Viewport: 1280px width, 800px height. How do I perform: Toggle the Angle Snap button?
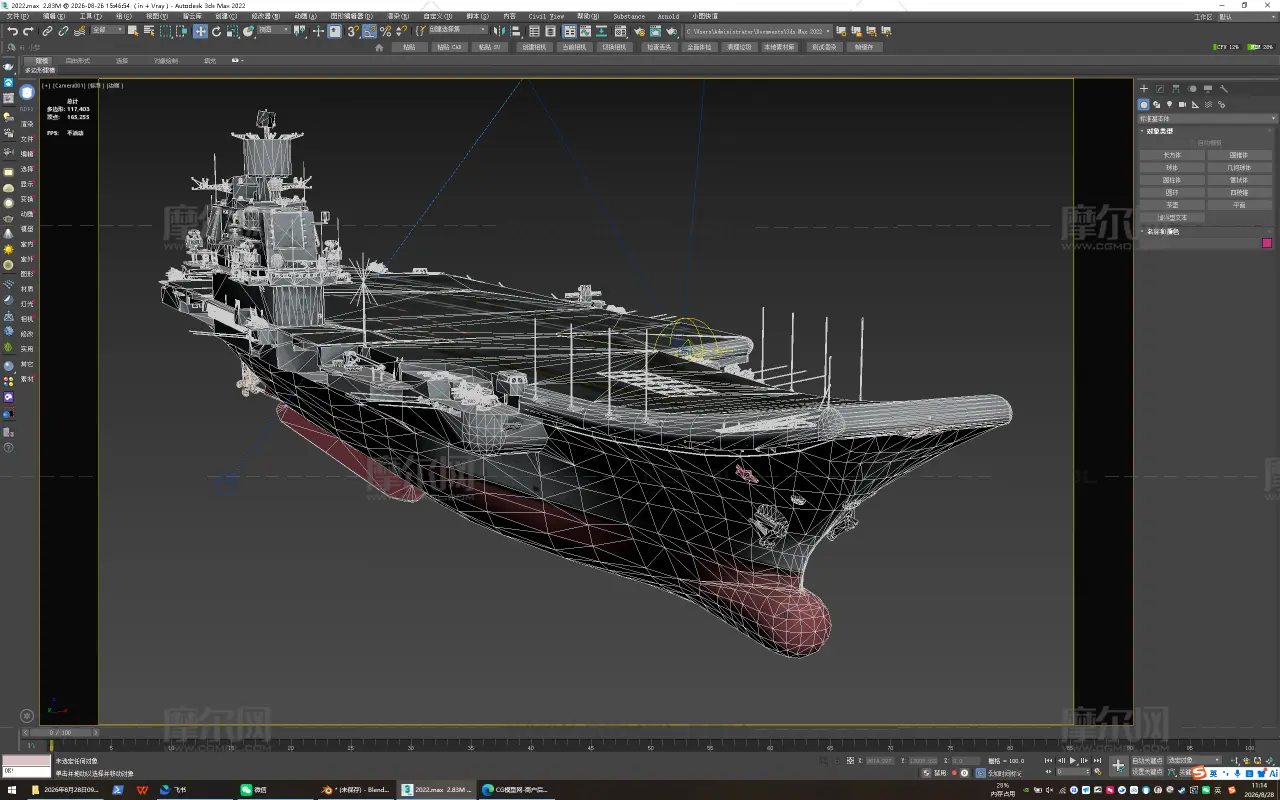[369, 31]
